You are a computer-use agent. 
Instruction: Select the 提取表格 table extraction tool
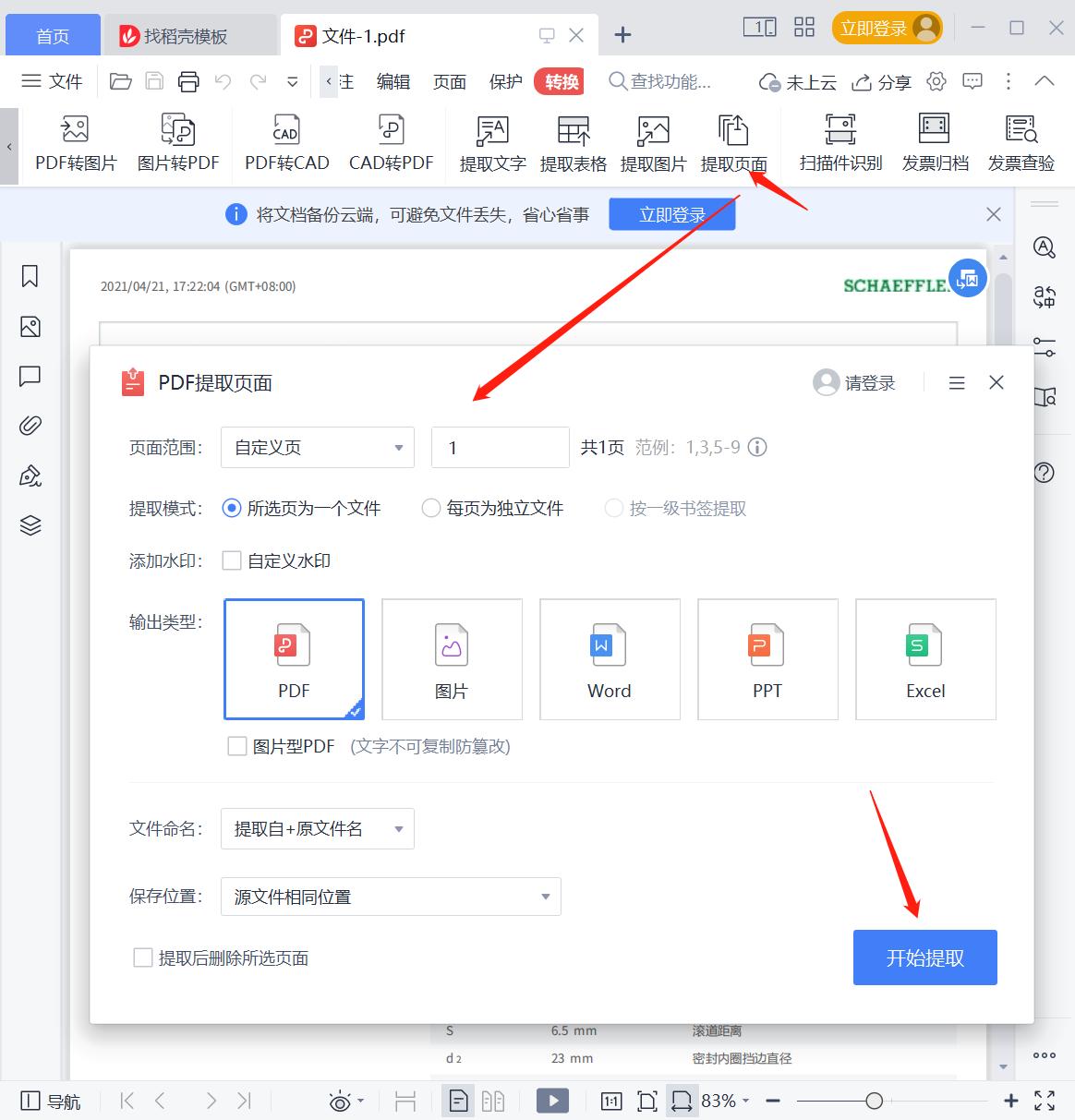[x=573, y=143]
